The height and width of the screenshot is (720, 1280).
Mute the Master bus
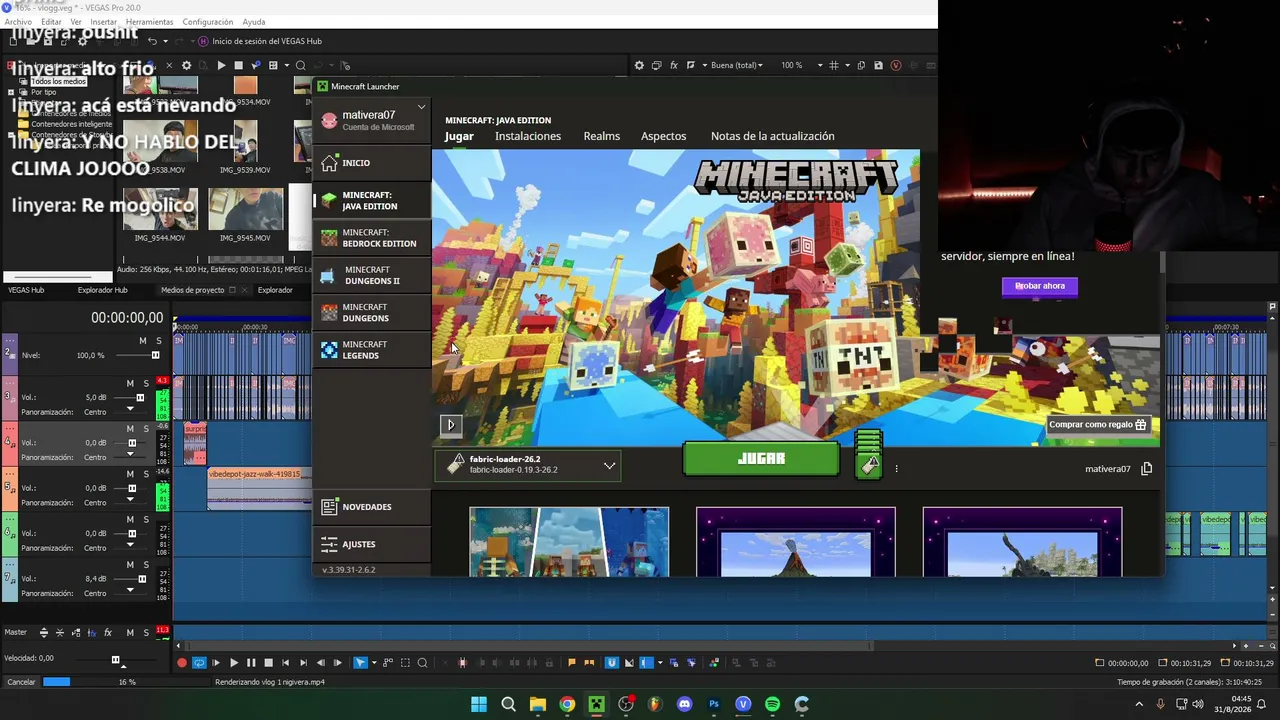tap(130, 632)
